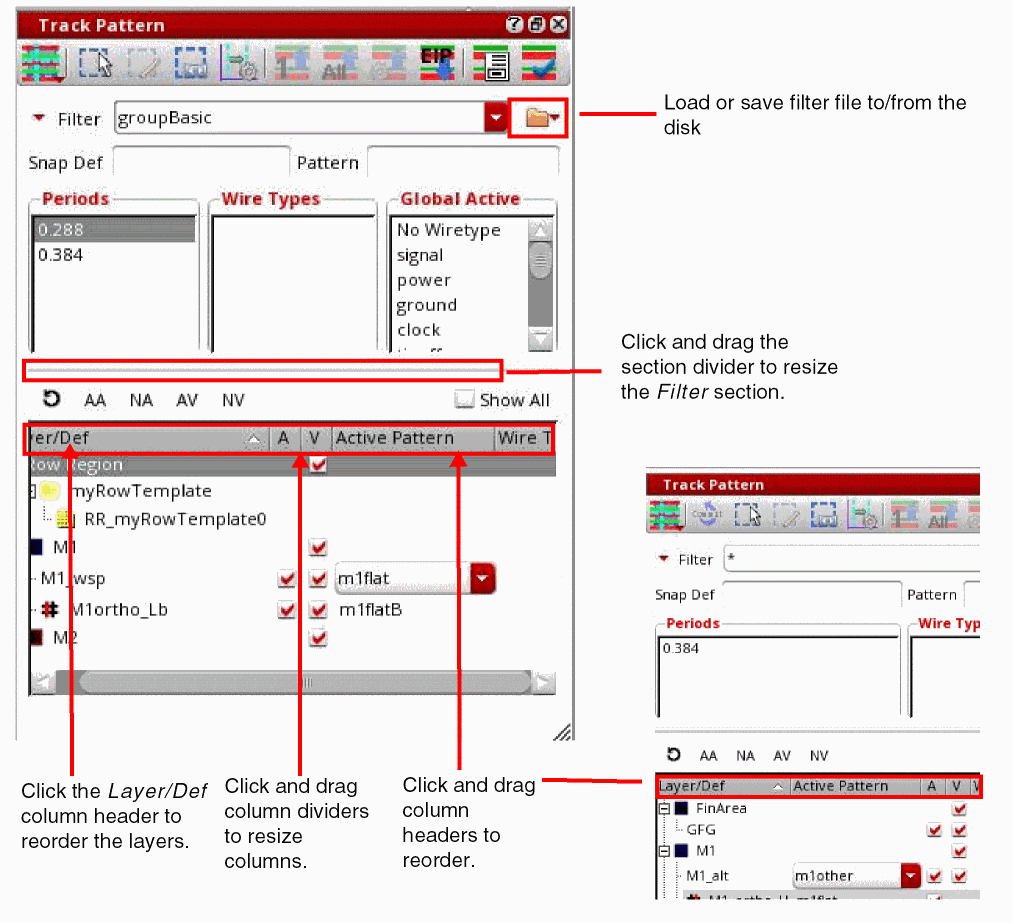Toggle the V checkbox on the M2 row
The image size is (1013, 923).
(318, 638)
